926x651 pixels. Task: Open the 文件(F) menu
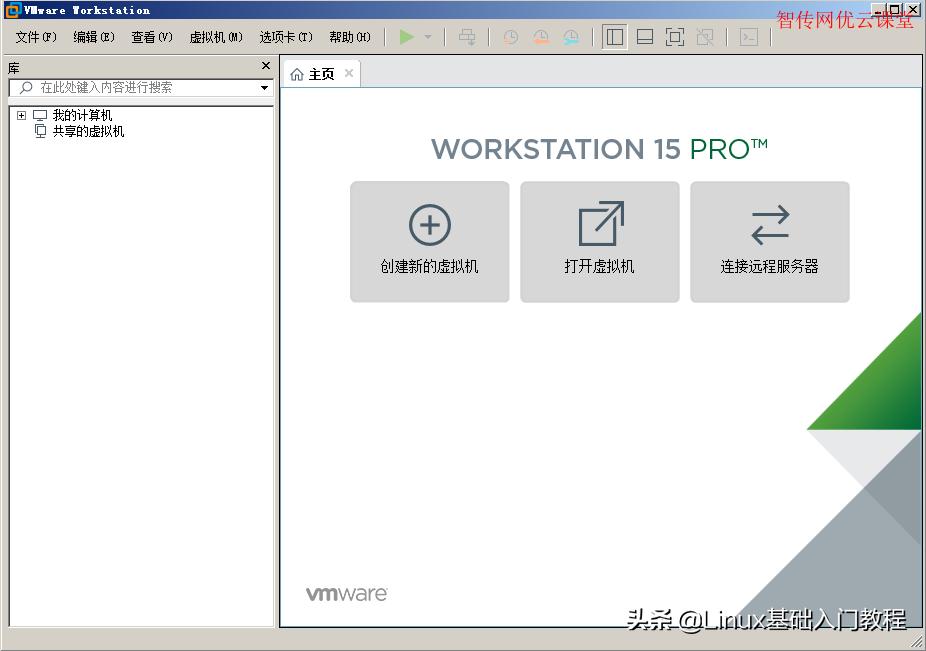click(x=36, y=37)
